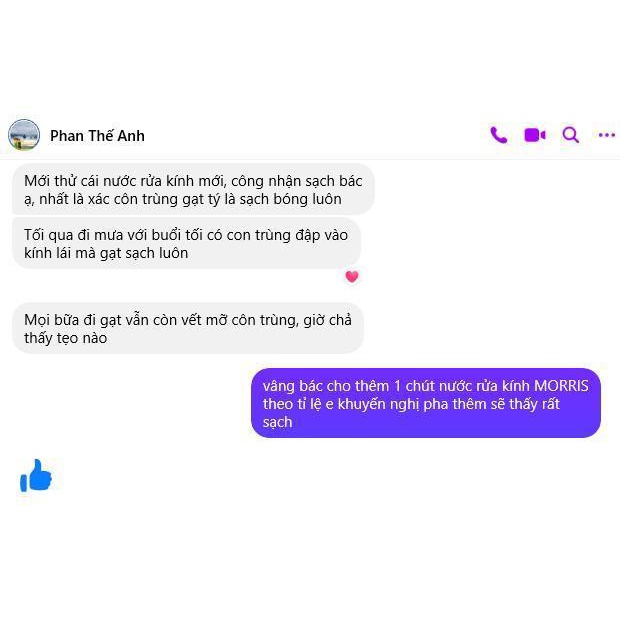This screenshot has width=620, height=620.
Task: Select the message starting "Mới thử cái nước"
Action: click(x=193, y=189)
